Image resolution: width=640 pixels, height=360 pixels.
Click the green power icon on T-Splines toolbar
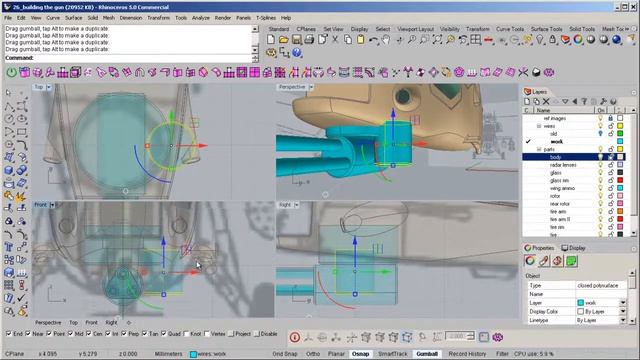(x=11, y=73)
